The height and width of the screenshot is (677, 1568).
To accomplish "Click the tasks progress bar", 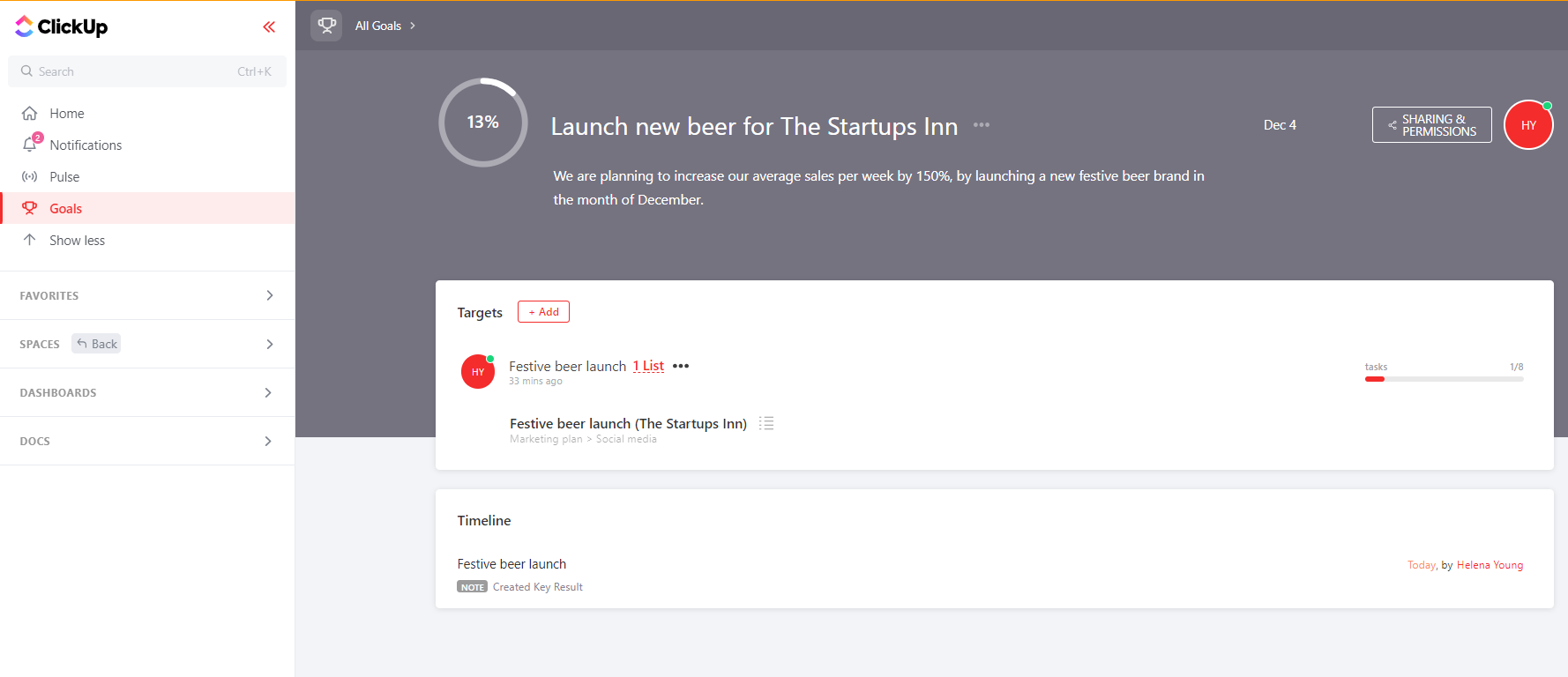I will click(1444, 379).
